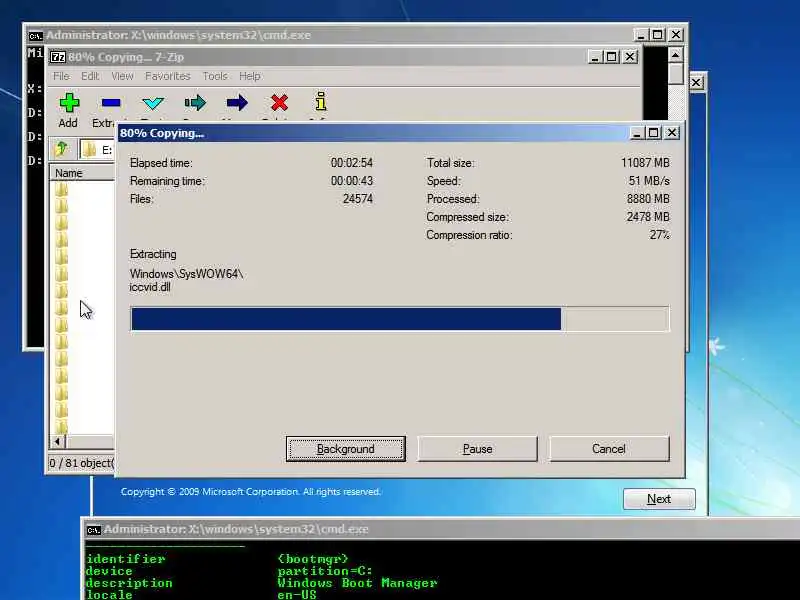Screen dimensions: 800x600
Task: Click the Files count 24574
Action: click(x=358, y=199)
